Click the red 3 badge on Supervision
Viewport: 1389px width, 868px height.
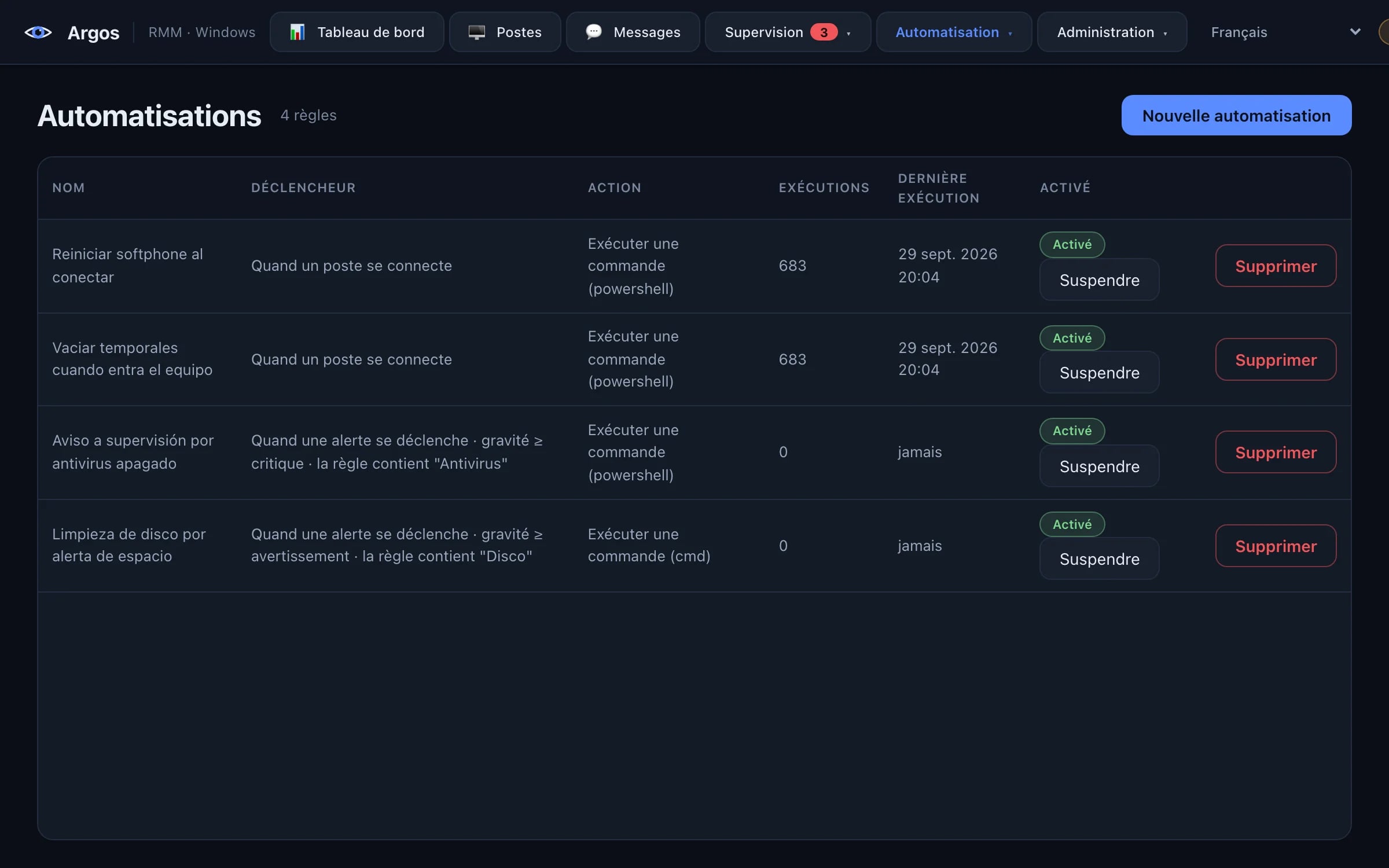(824, 32)
